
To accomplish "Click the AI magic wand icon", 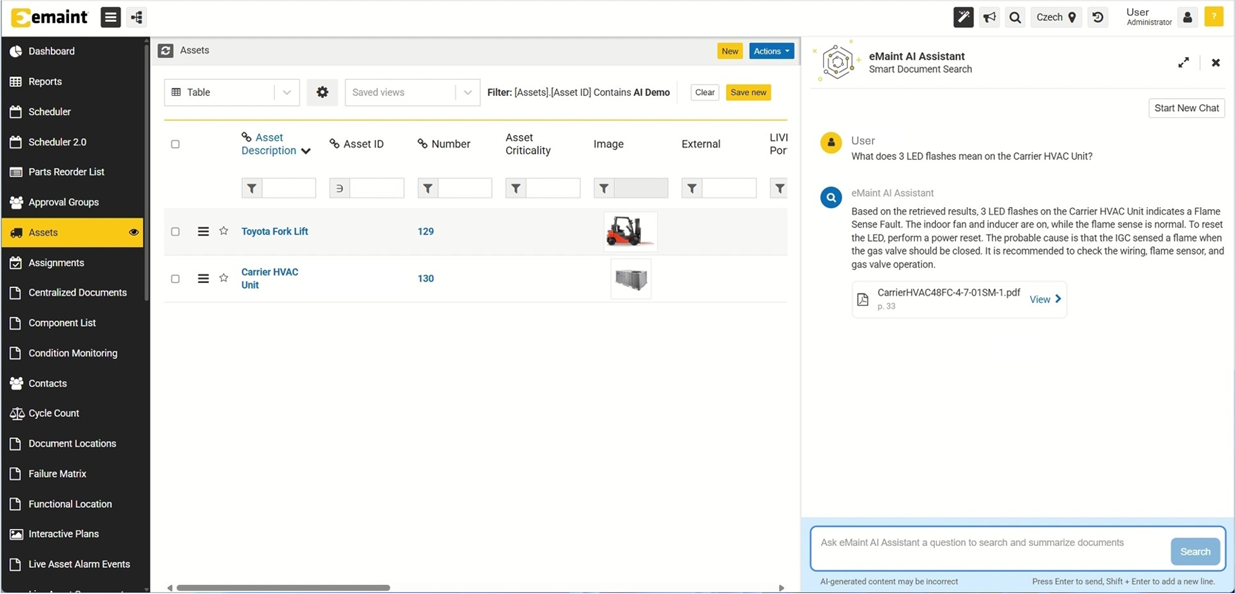I will [963, 17].
